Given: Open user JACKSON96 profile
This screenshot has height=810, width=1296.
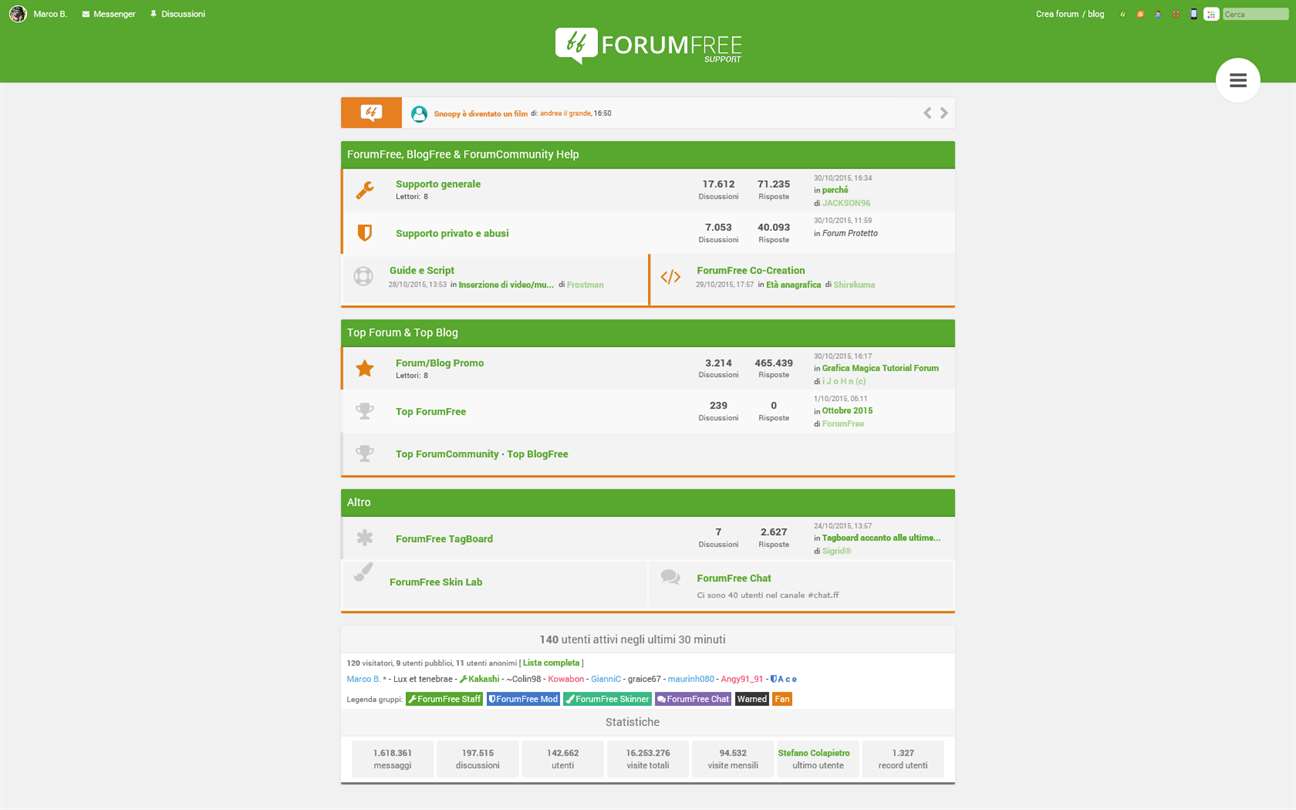Looking at the screenshot, I should click(846, 203).
